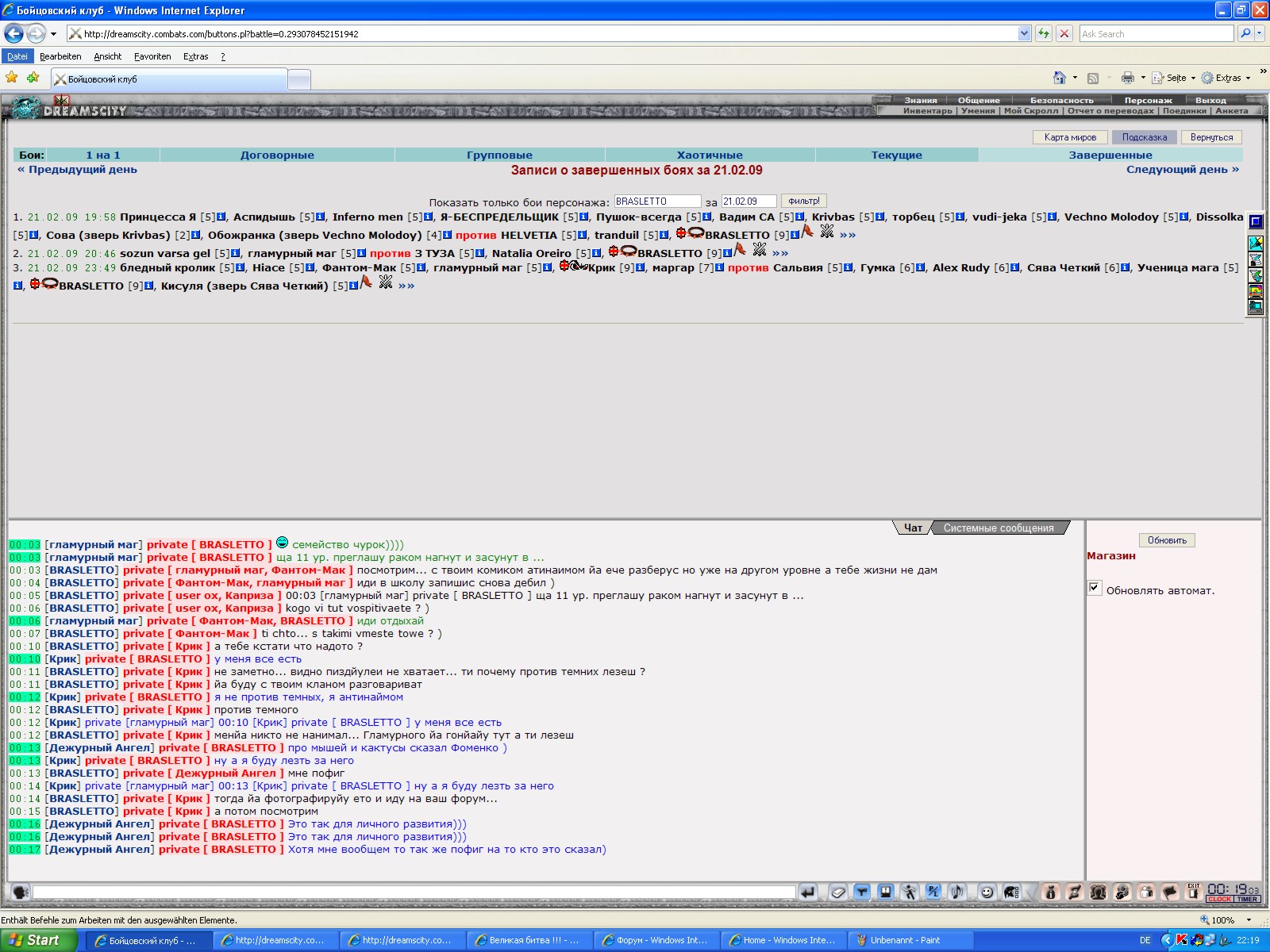Click the TIMER label under the clock
Image resolution: width=1270 pixels, height=952 pixels.
coord(1248,900)
